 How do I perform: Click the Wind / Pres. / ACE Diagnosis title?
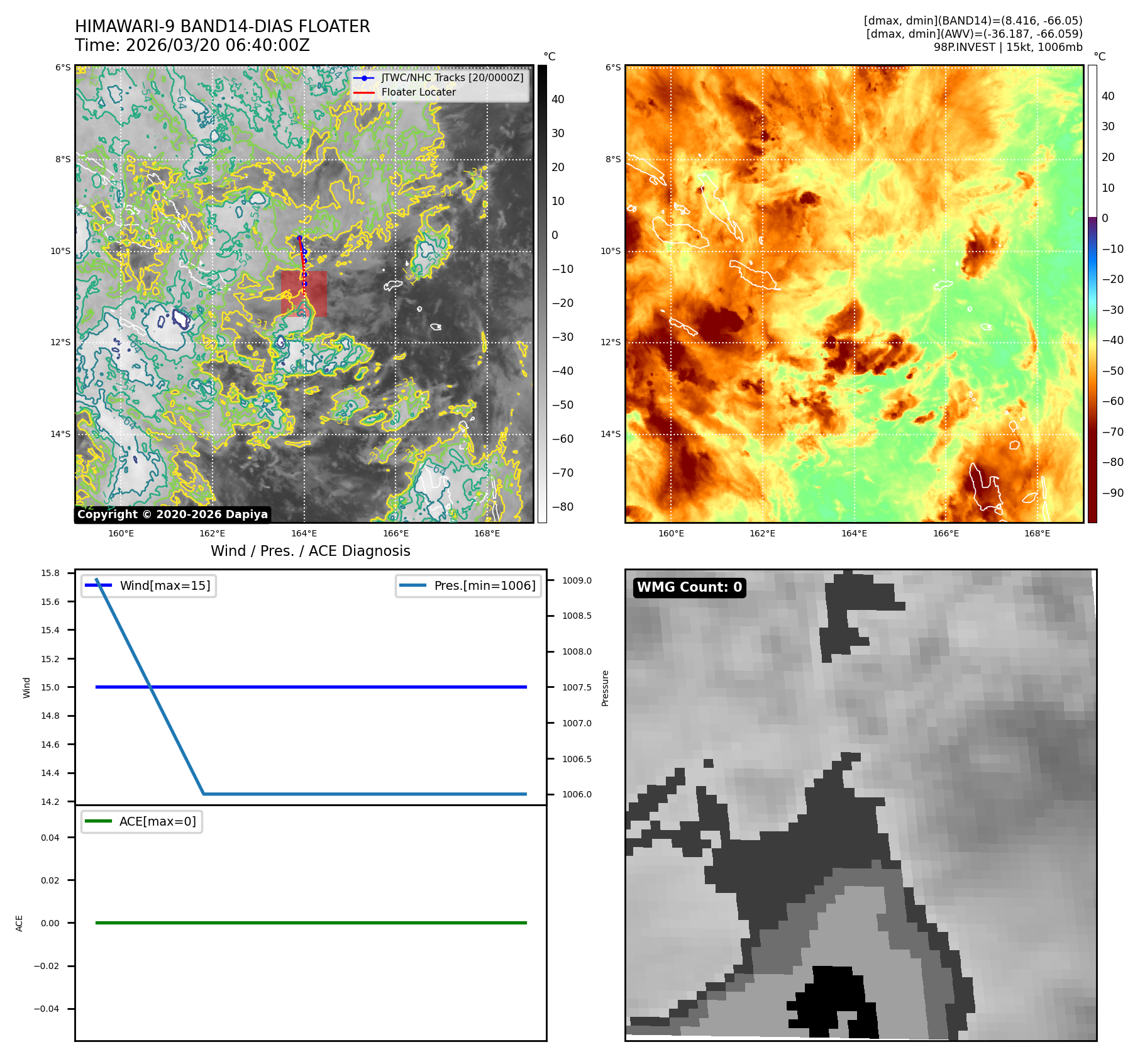pos(310,551)
